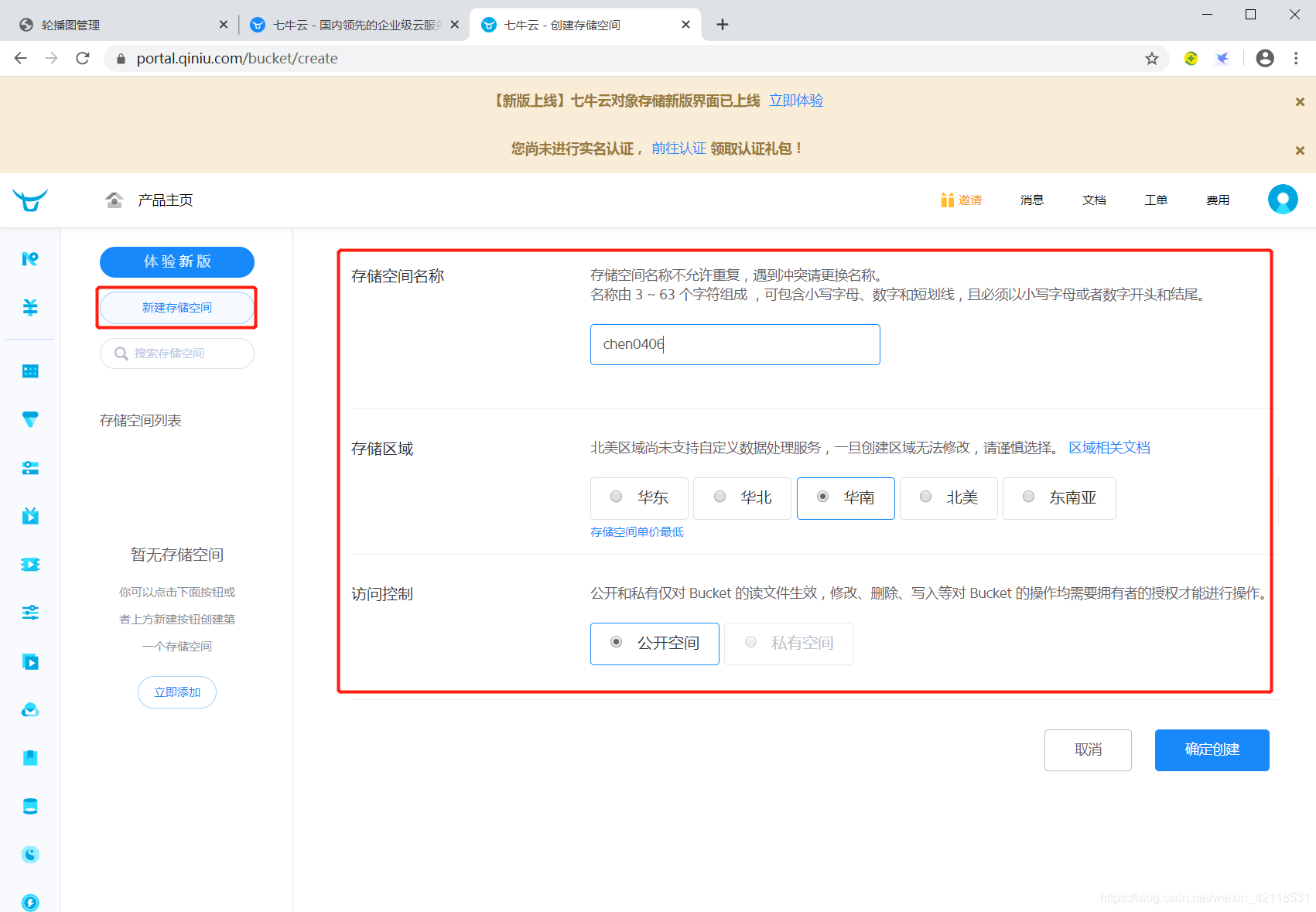Screen dimensions: 1316x912
Task: Open the moon-shaped sidebar icon
Action: click(x=30, y=855)
